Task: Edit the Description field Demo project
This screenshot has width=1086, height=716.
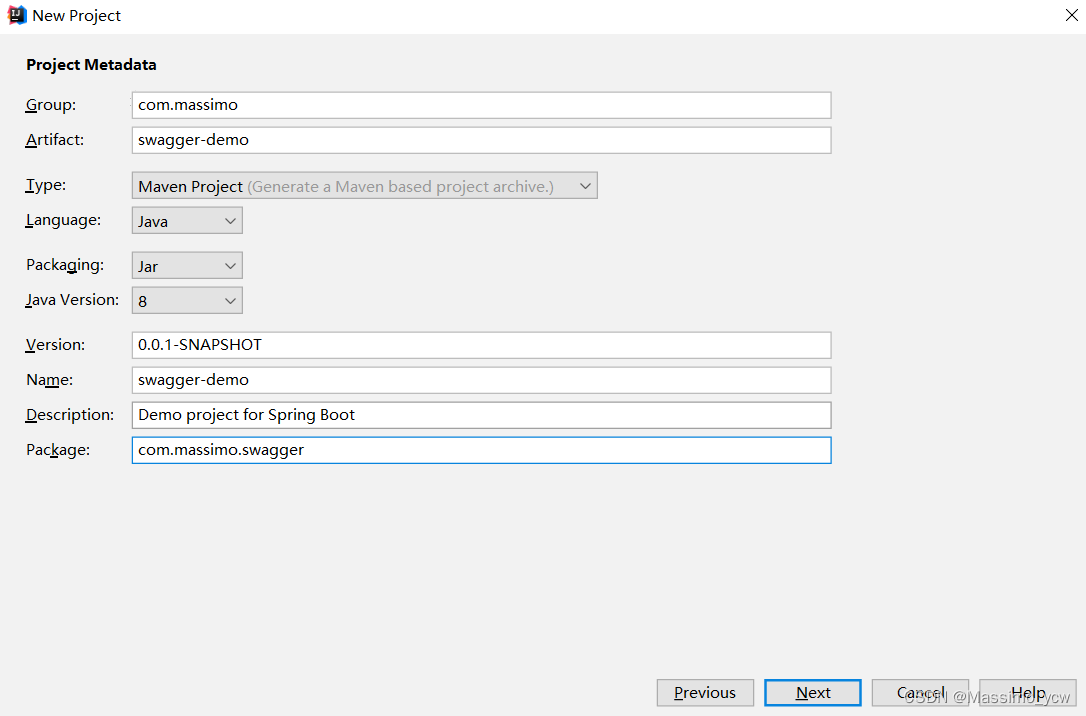Action: point(481,415)
